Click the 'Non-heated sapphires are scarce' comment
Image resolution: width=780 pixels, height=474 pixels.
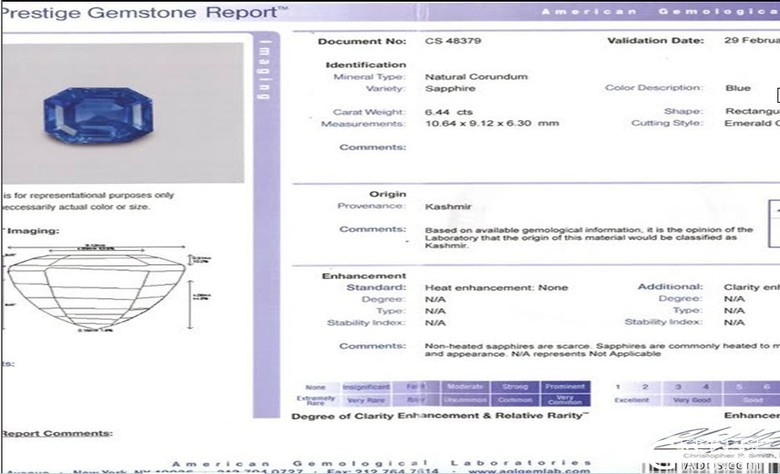coord(602,350)
